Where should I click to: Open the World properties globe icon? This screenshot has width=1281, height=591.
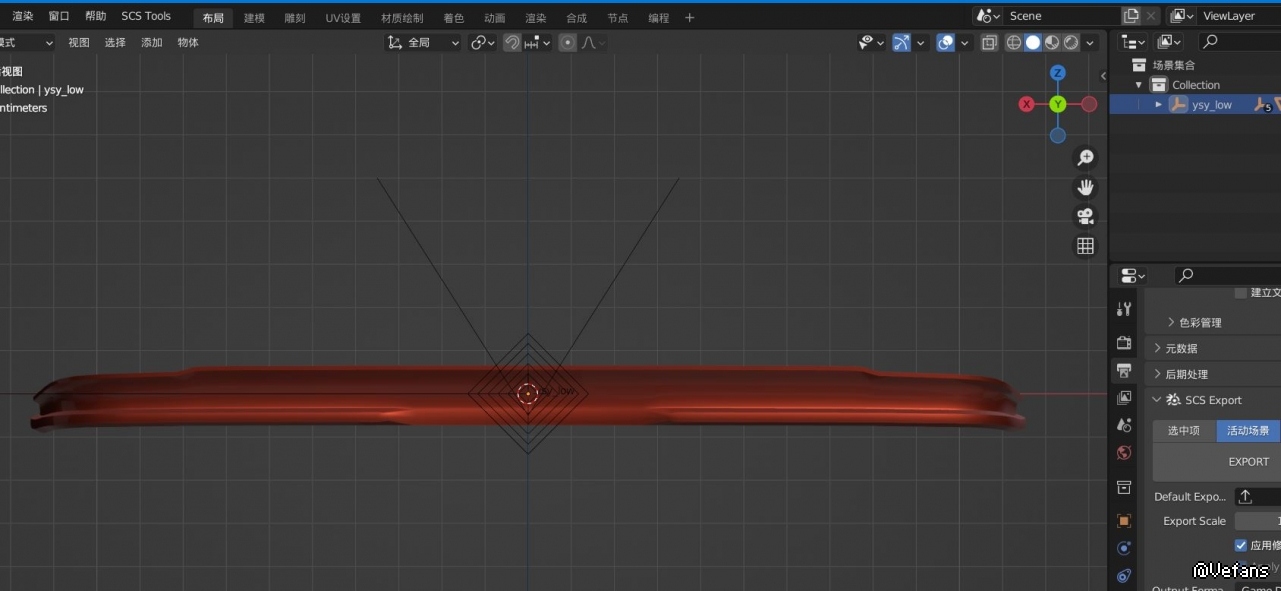(1124, 453)
